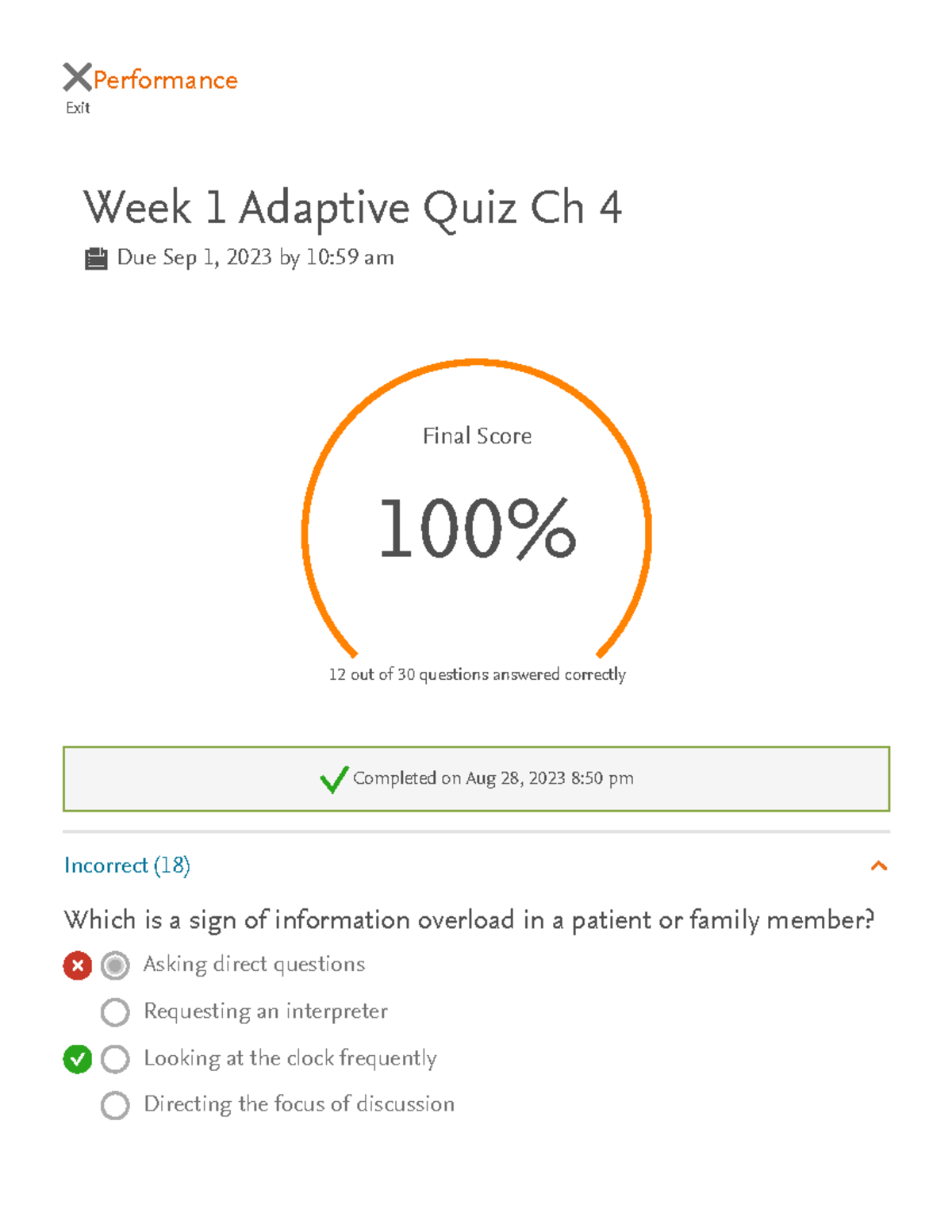This screenshot has width=952, height=1232.
Task: Click the X exit icon
Action: tap(77, 78)
